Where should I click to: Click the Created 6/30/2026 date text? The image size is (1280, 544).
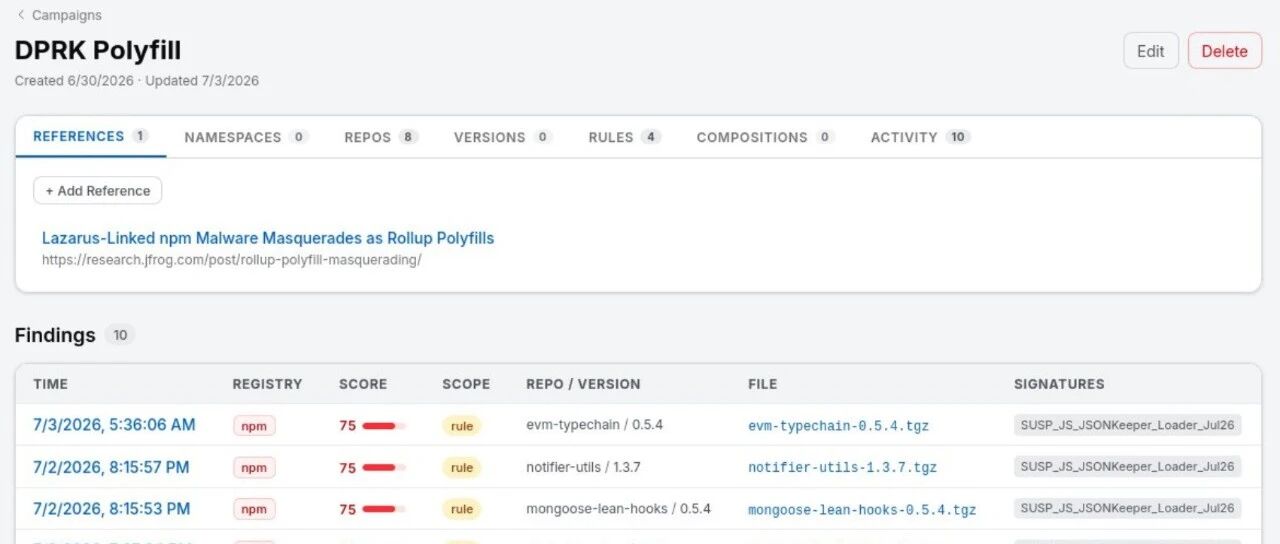pos(74,81)
